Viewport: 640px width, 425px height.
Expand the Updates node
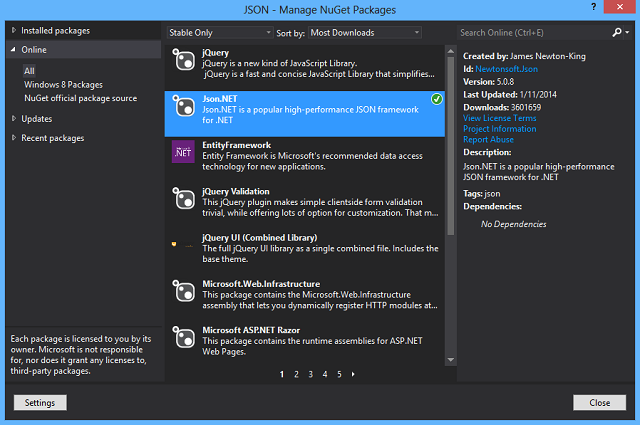(13, 118)
